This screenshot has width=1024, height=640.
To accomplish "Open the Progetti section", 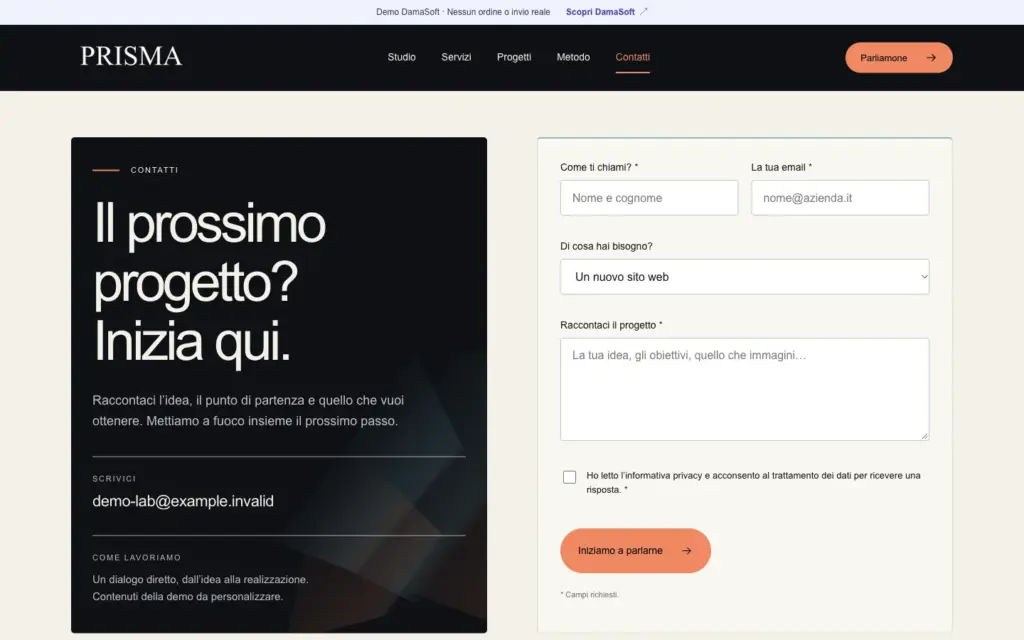I will tap(513, 57).
